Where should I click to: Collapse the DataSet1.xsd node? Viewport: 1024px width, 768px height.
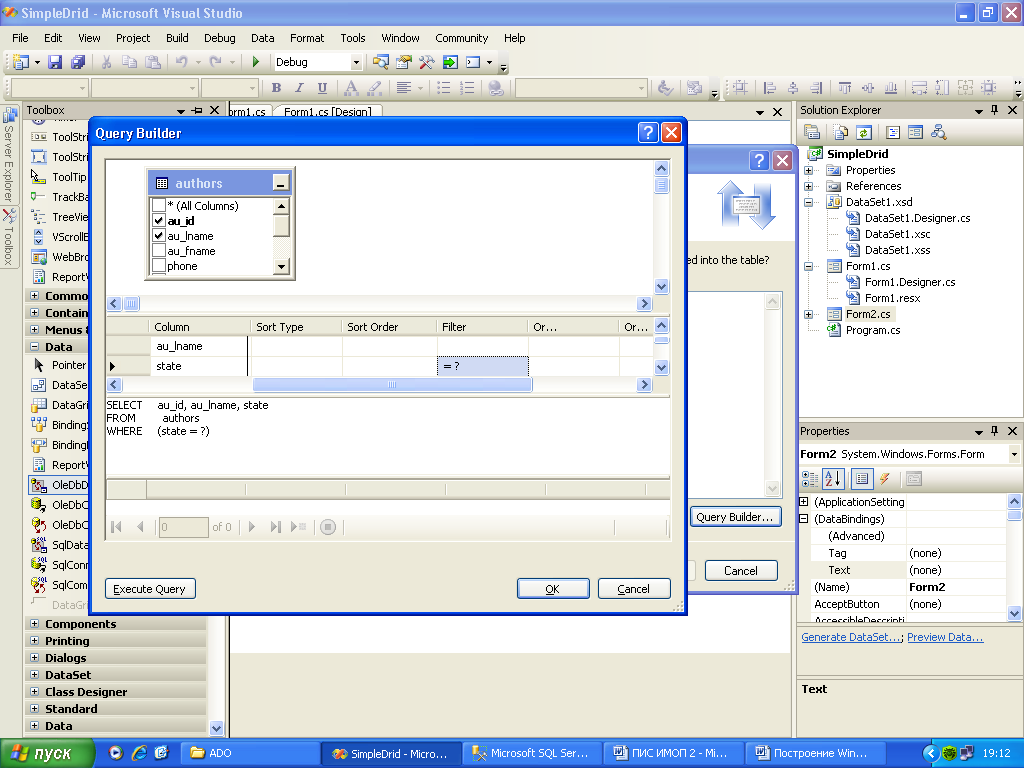(808, 202)
